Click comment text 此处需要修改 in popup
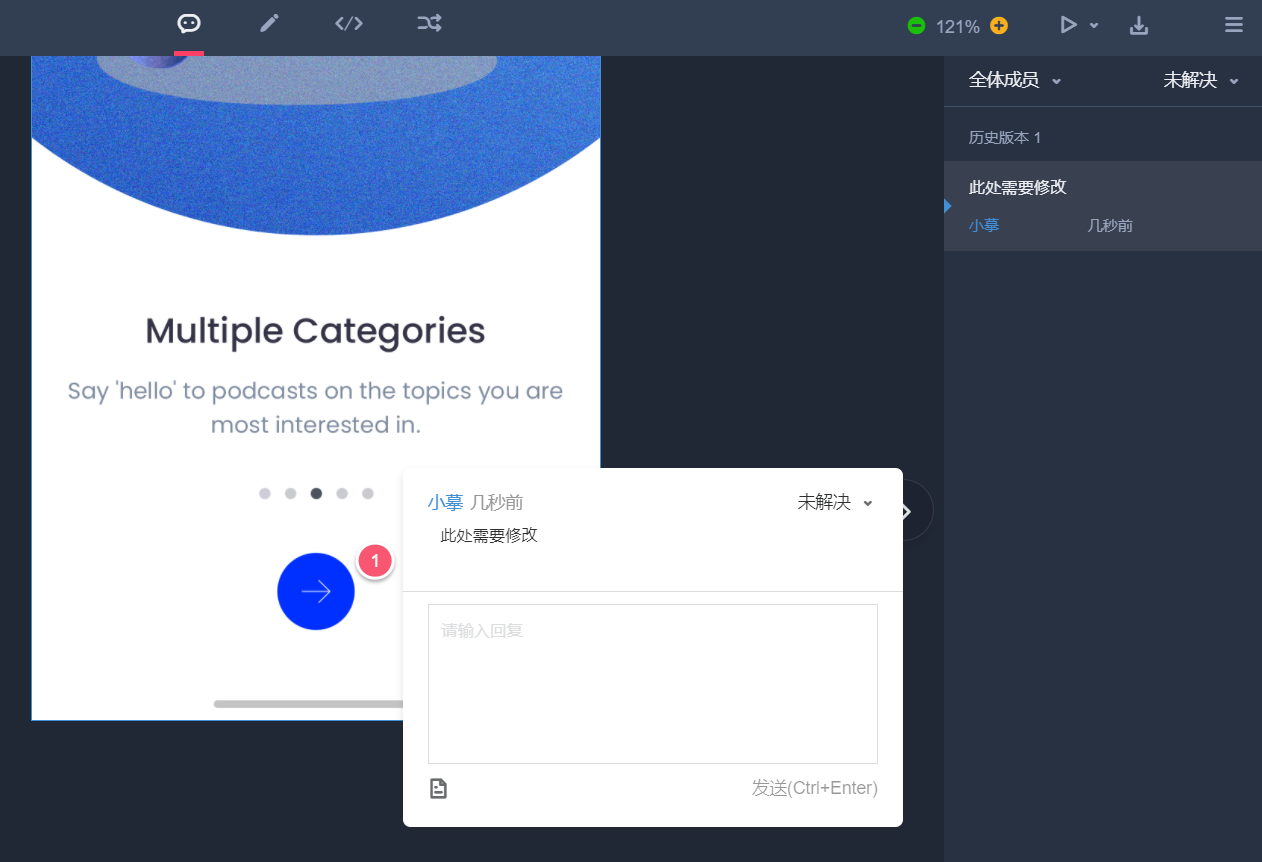 (489, 535)
